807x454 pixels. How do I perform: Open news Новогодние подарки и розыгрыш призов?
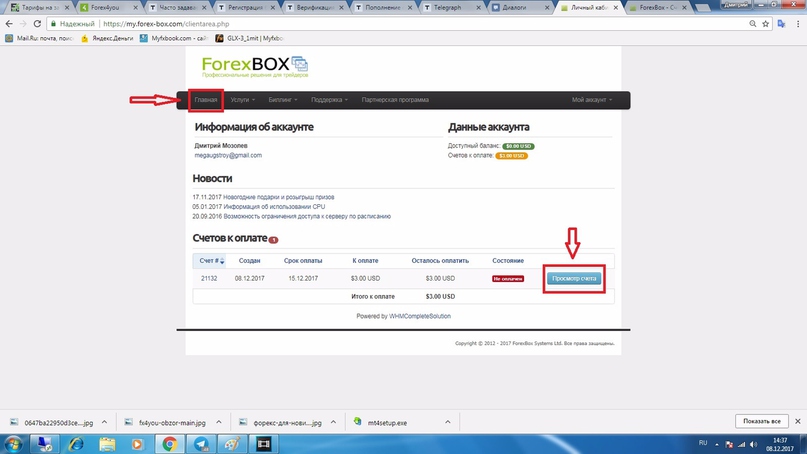coord(278,197)
